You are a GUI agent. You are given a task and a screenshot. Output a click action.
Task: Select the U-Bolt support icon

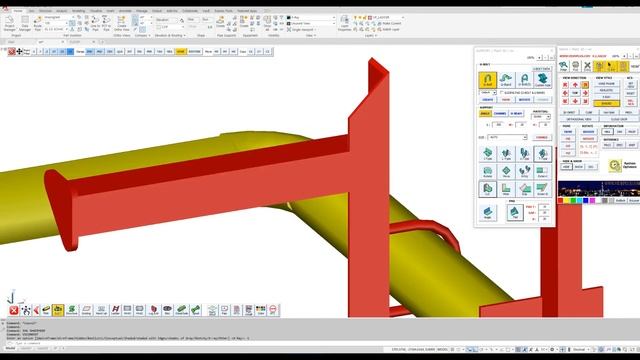[x=487, y=80]
